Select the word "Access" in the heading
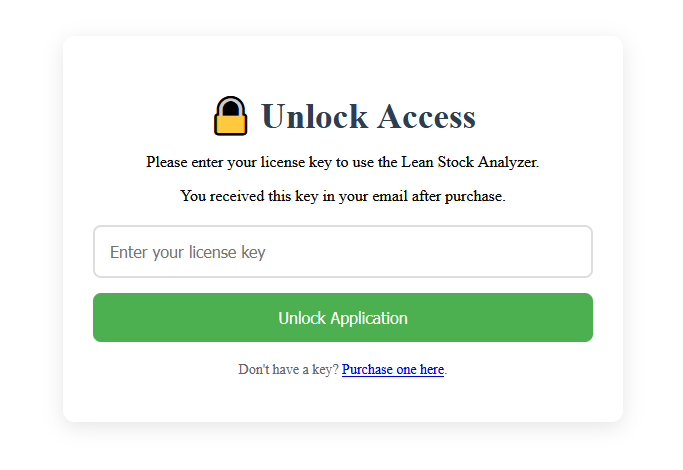The image size is (683, 470). [426, 117]
